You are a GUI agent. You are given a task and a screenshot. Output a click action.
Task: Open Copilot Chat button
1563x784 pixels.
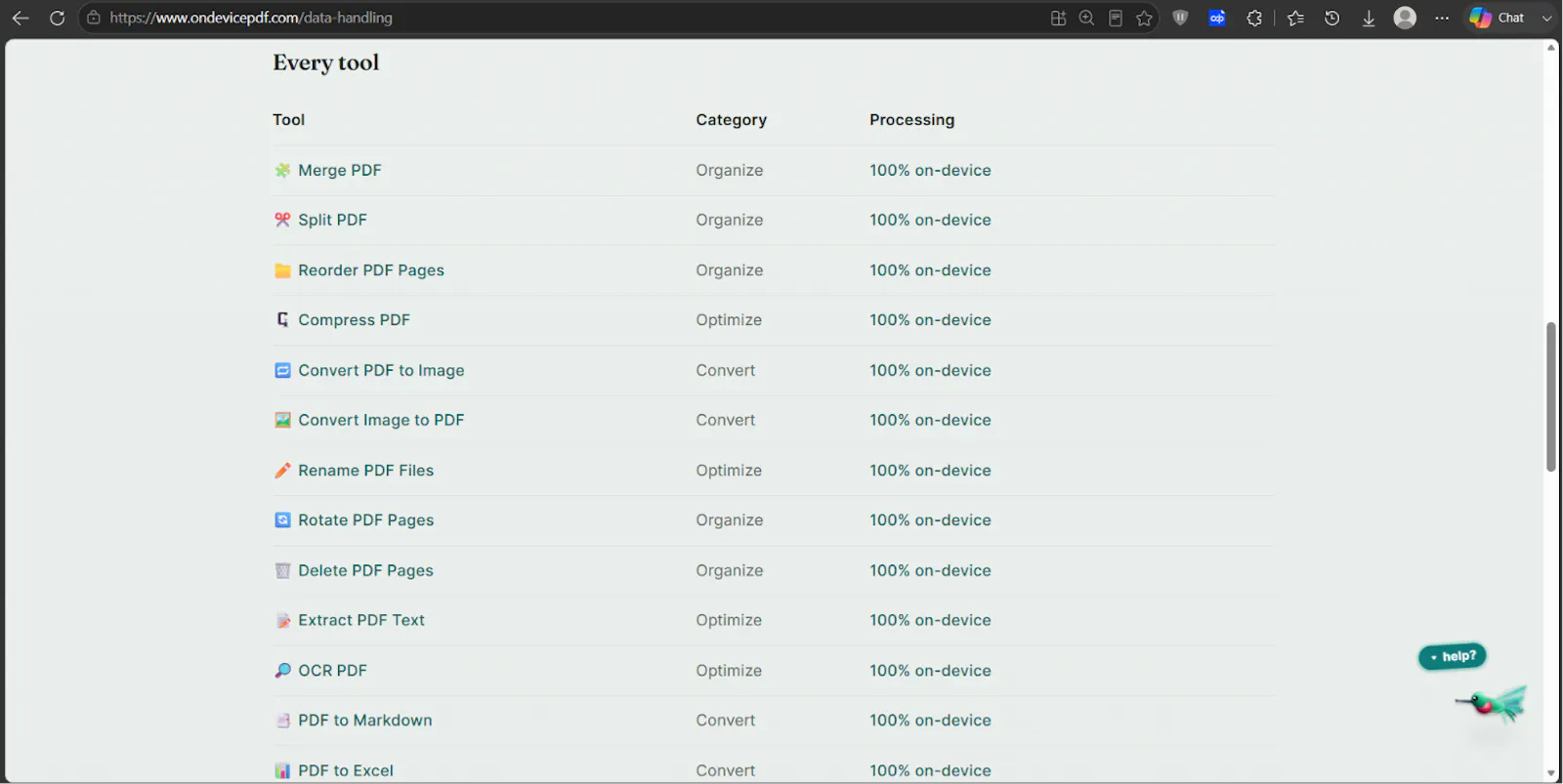click(1498, 18)
